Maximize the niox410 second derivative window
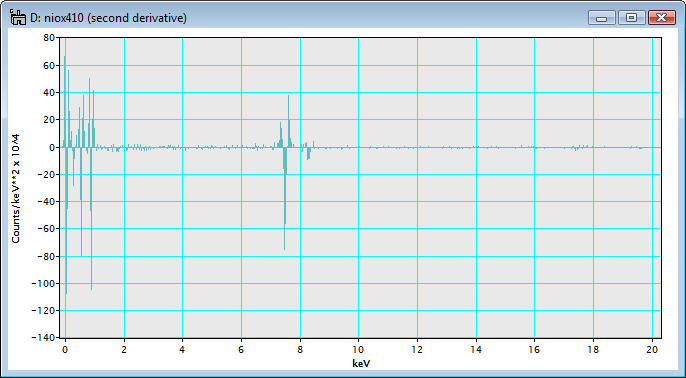The image size is (686, 378). click(x=631, y=18)
